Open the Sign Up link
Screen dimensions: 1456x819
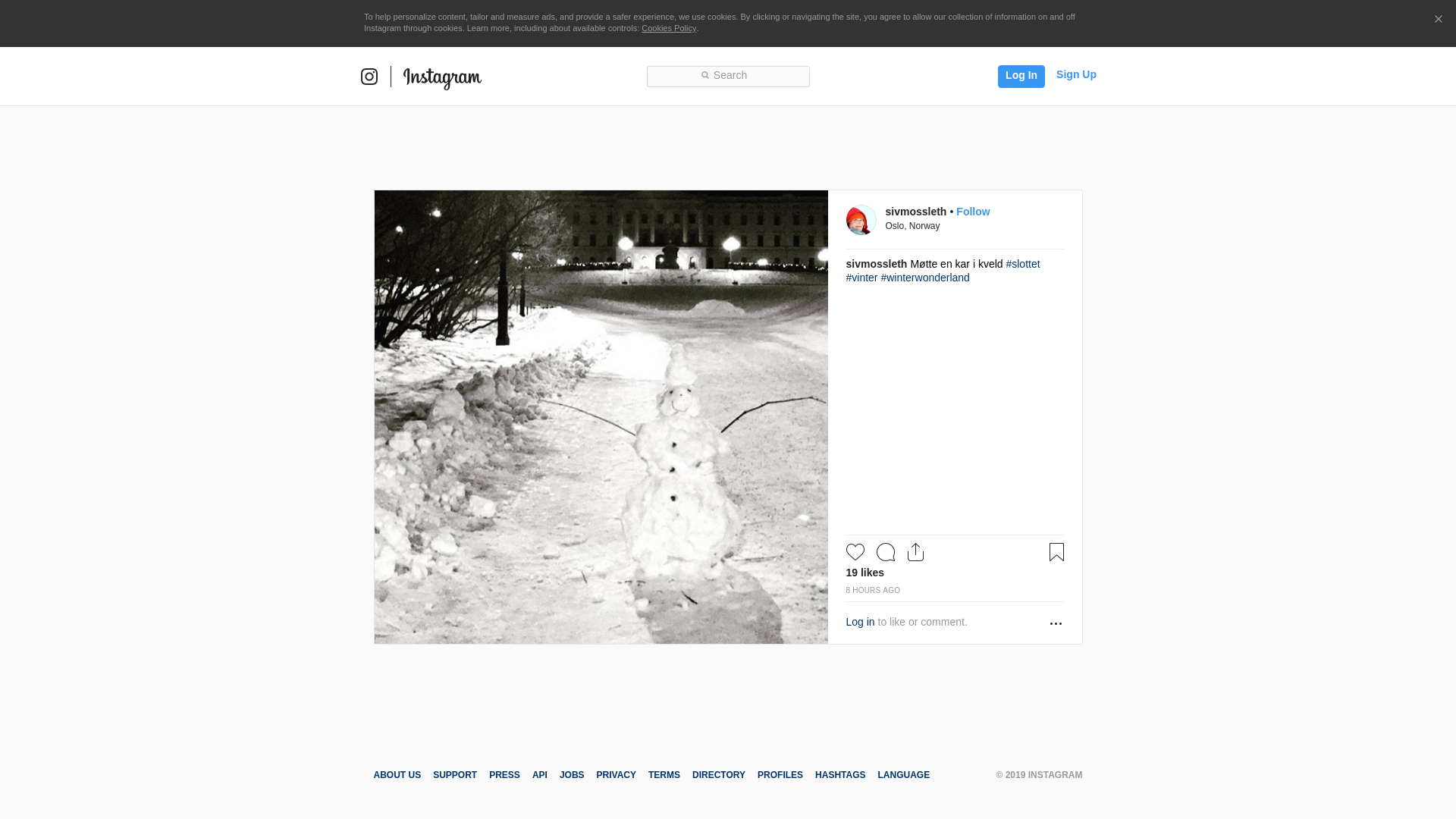(x=1076, y=74)
